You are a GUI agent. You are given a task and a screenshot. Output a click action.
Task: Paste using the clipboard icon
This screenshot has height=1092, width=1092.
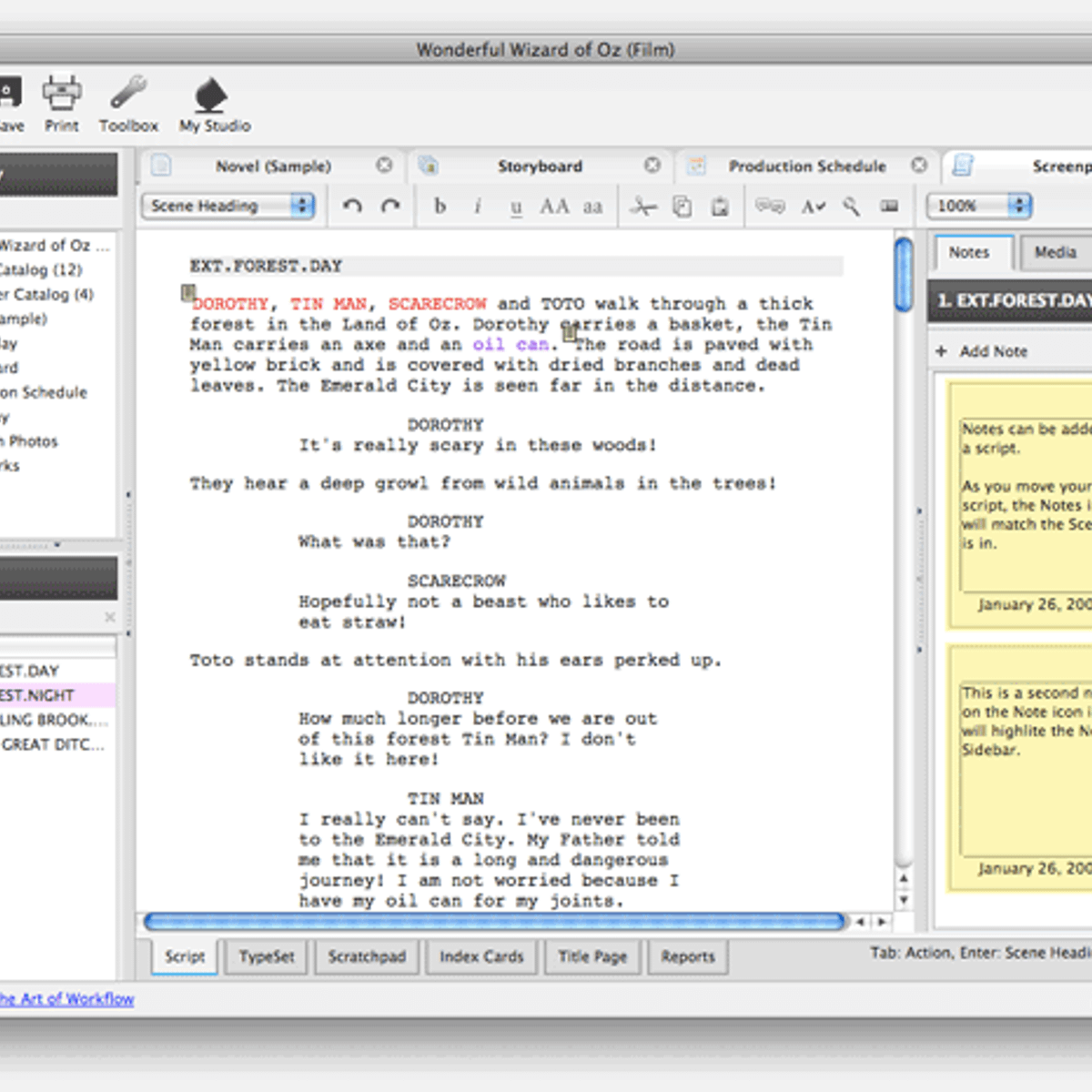[x=720, y=207]
